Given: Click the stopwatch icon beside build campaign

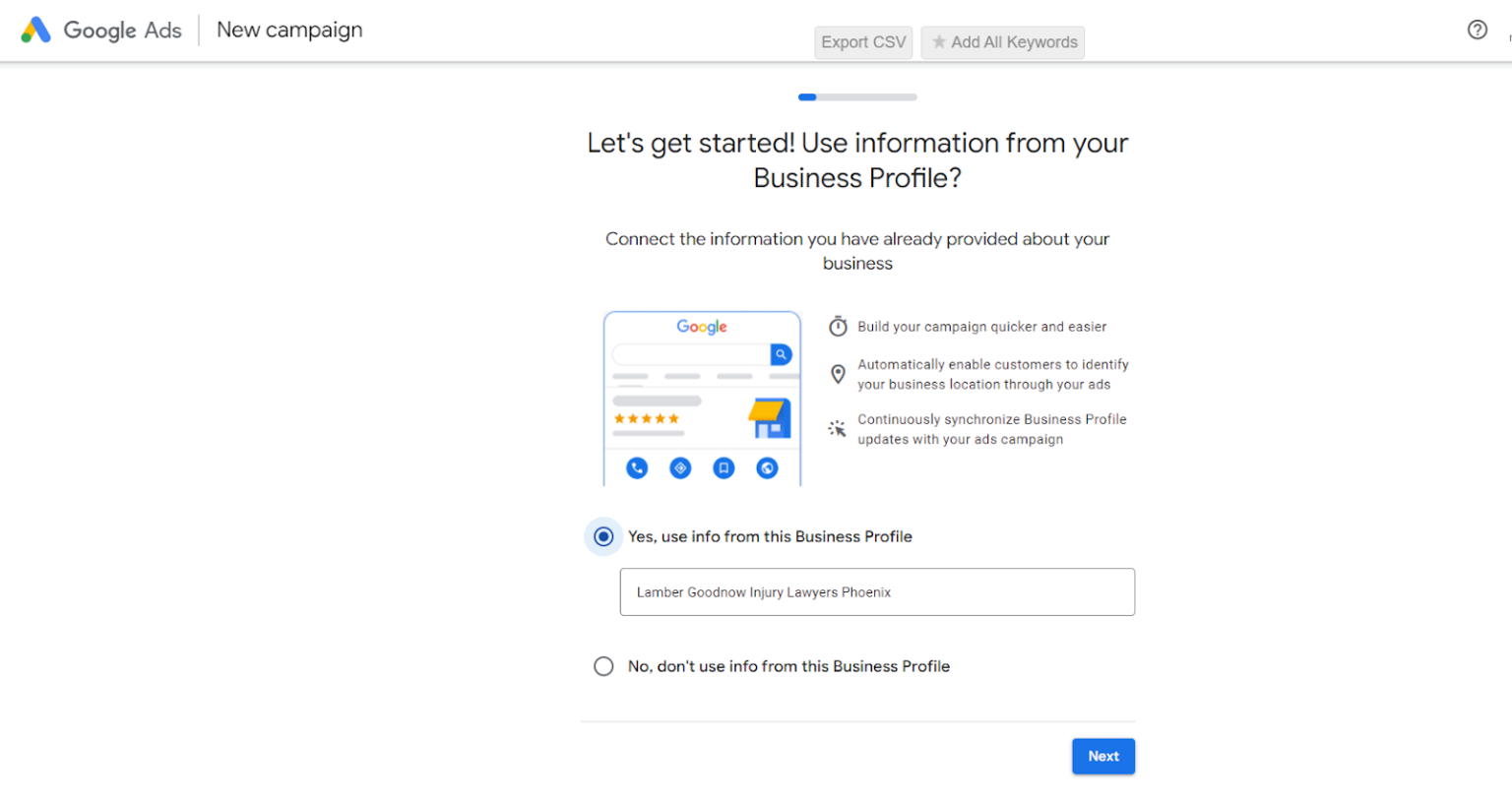Looking at the screenshot, I should [x=838, y=327].
